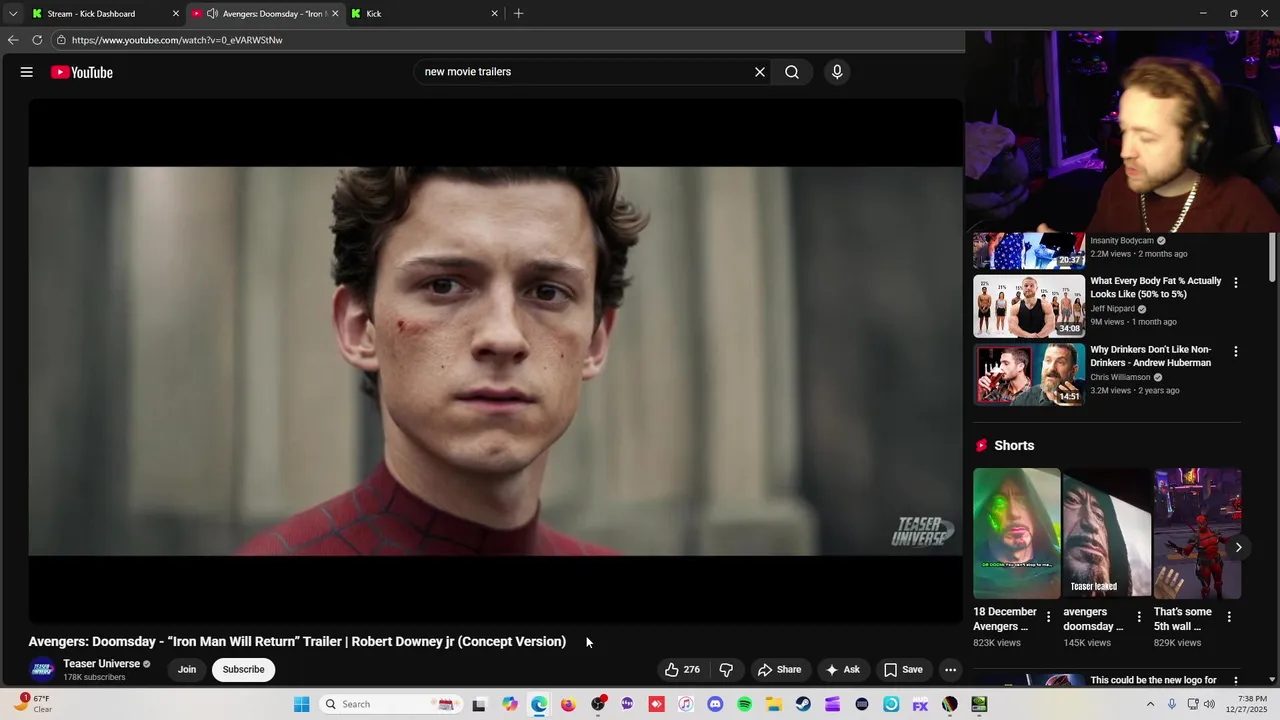Close the Kick tab
The height and width of the screenshot is (720, 1280).
click(494, 14)
